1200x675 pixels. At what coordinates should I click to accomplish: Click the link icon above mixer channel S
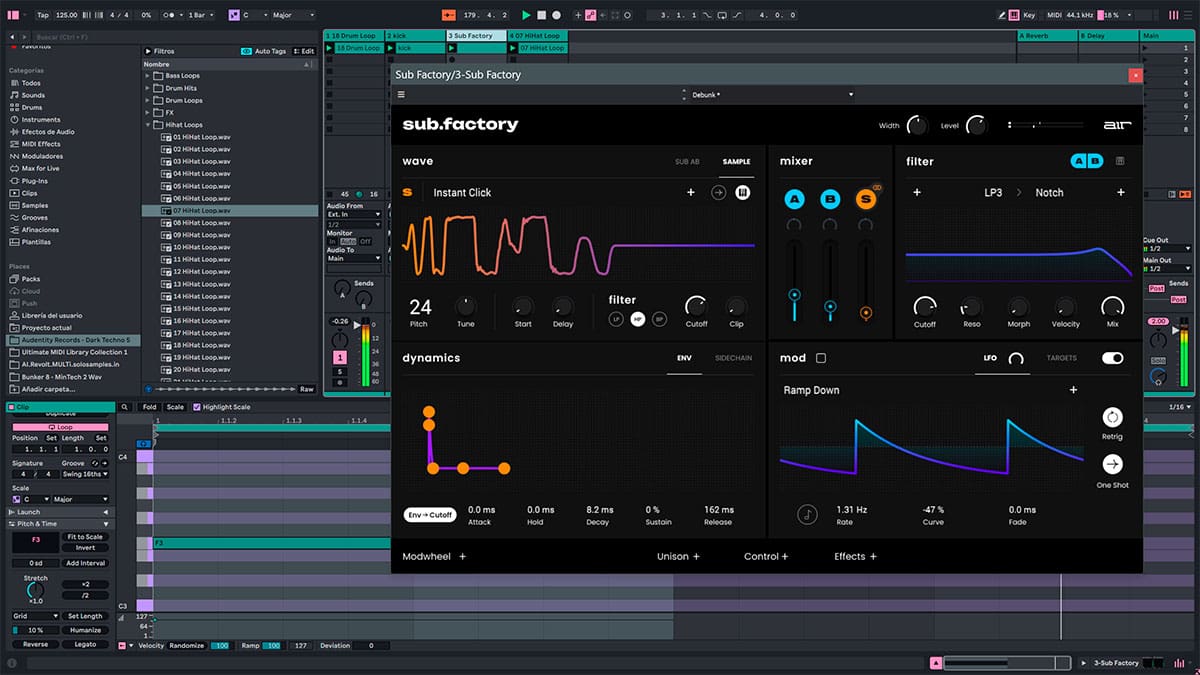tap(875, 187)
